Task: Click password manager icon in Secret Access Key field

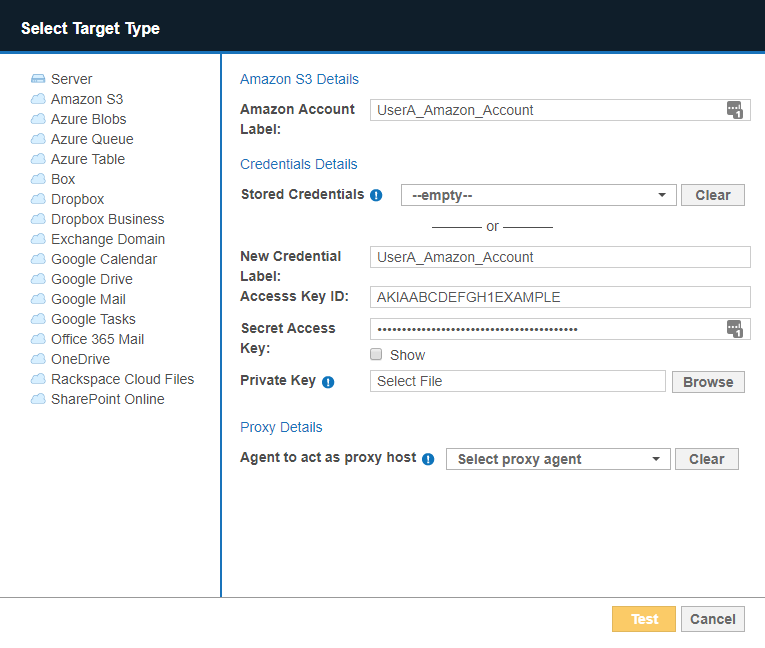Action: [735, 329]
